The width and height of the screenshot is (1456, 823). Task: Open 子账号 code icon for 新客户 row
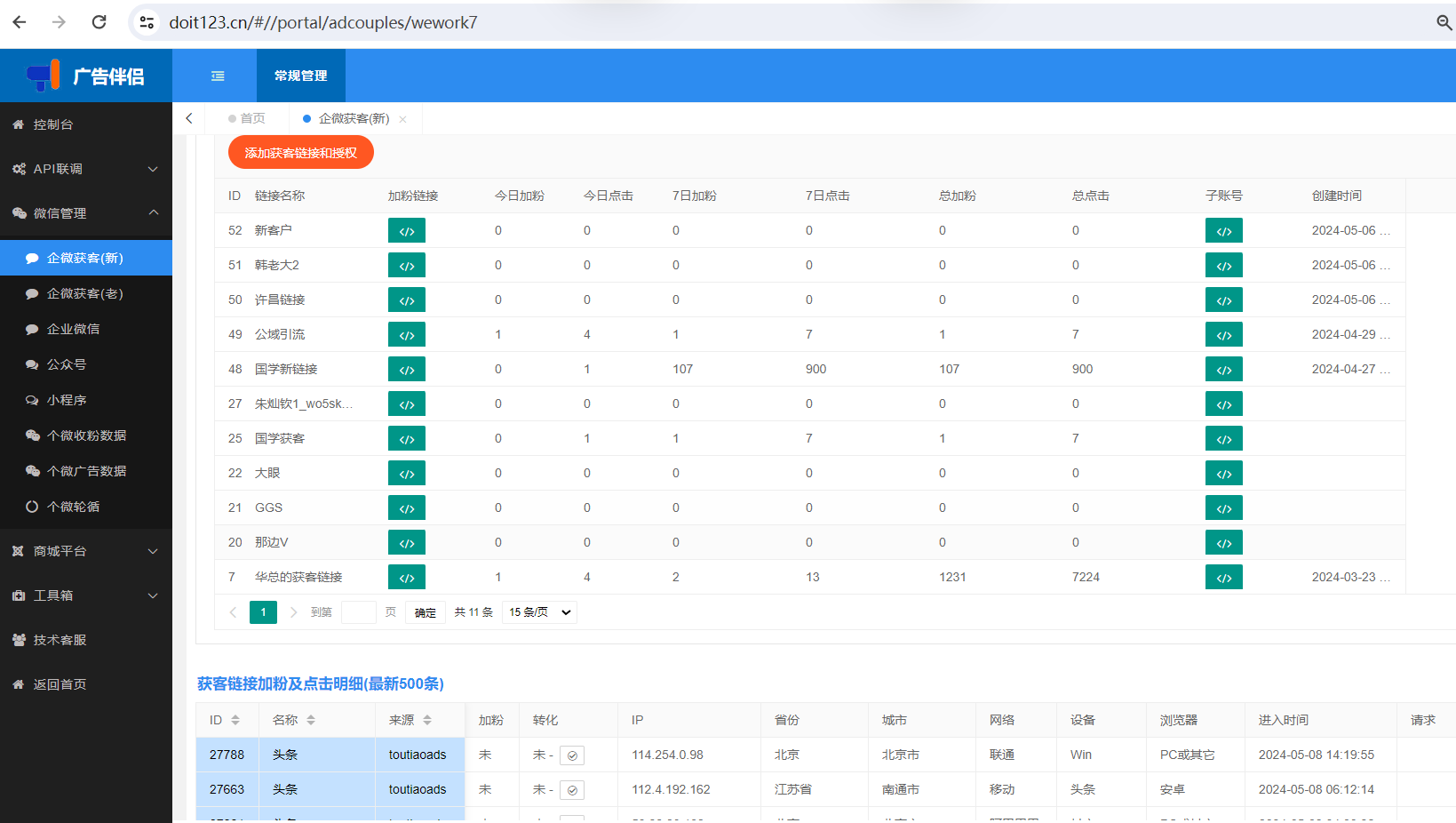tap(1224, 230)
